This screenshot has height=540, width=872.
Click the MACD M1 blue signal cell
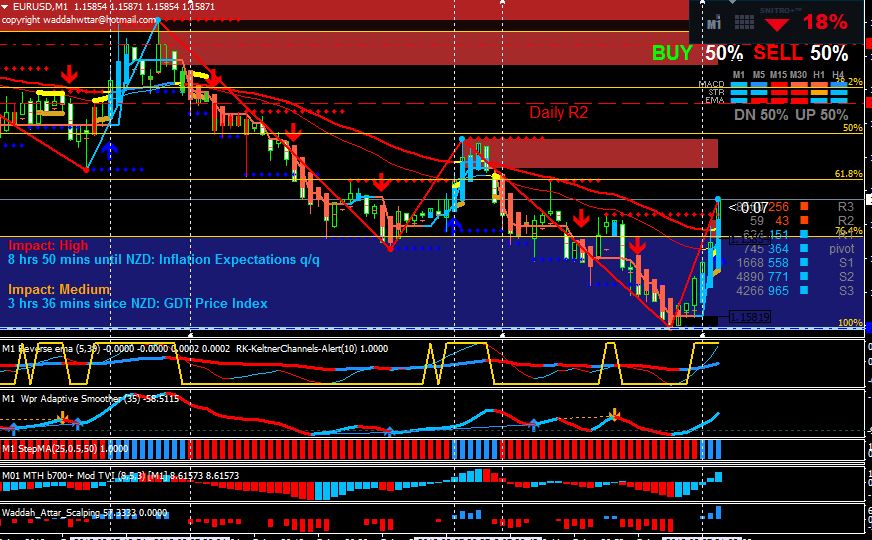(739, 85)
